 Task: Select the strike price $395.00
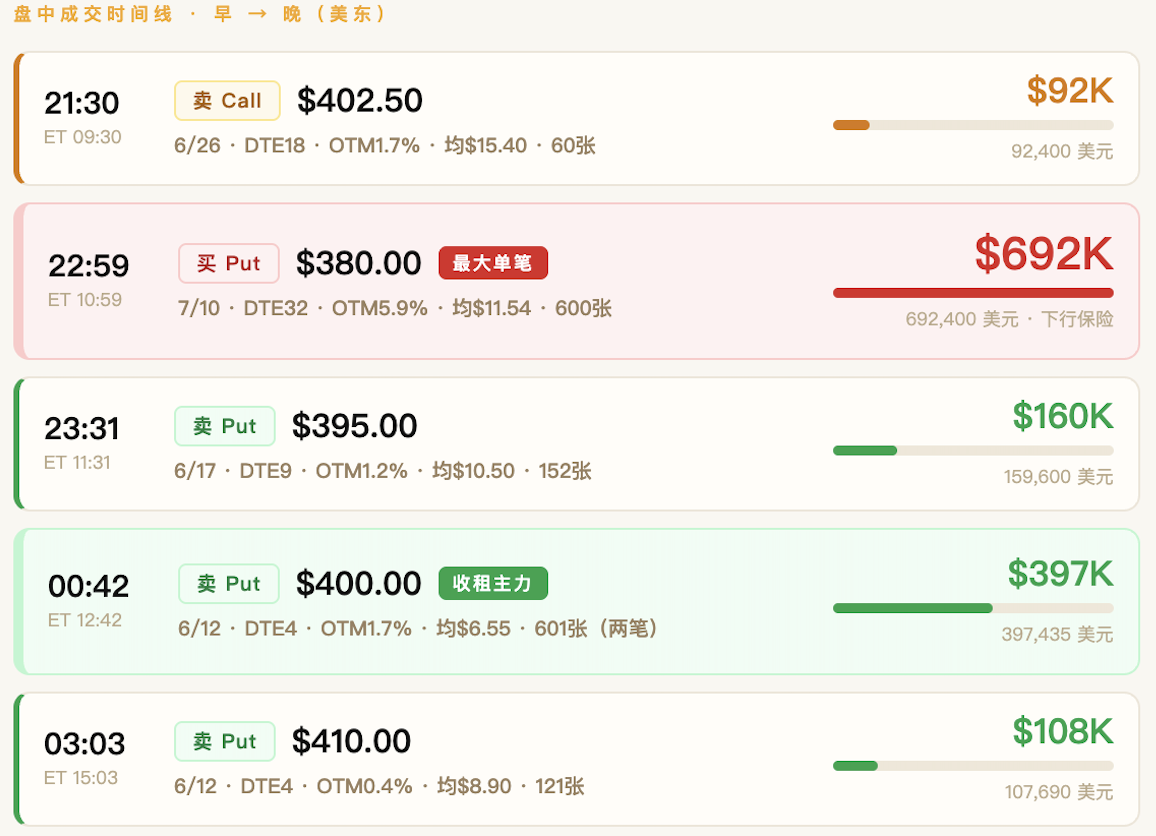[x=355, y=426]
